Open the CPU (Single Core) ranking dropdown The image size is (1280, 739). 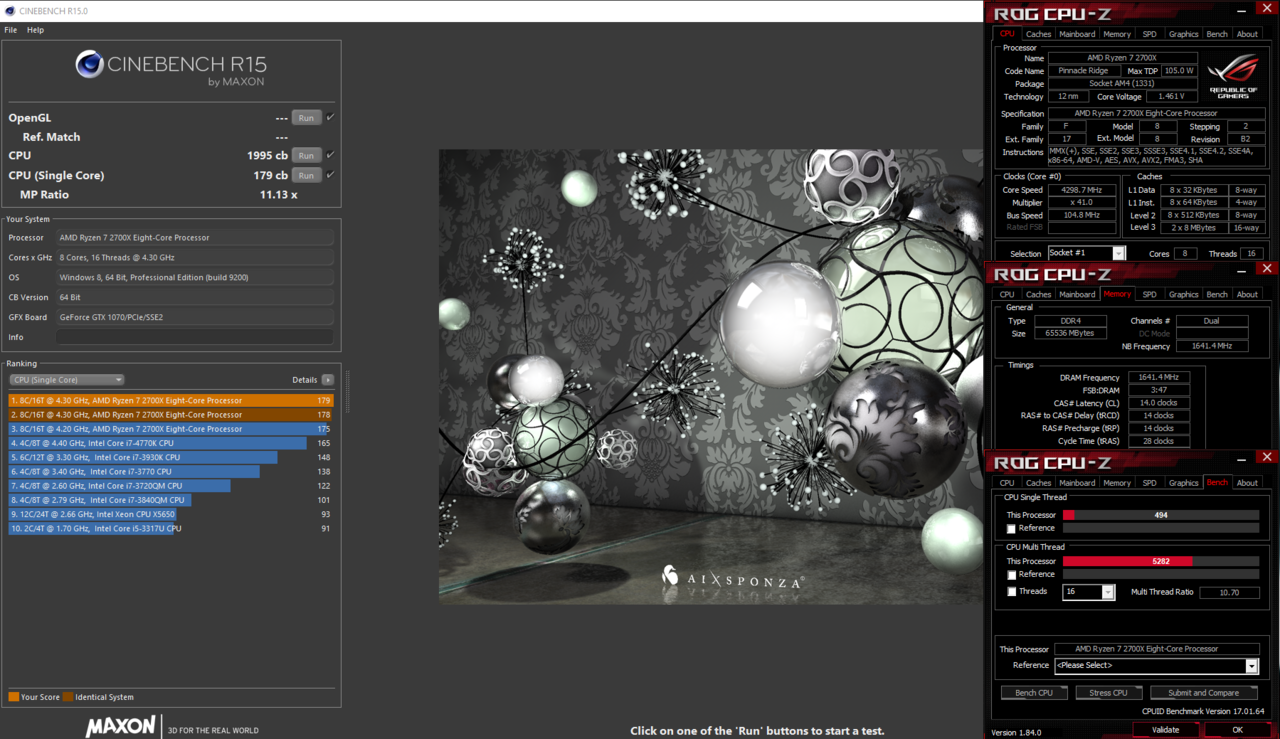[x=67, y=380]
